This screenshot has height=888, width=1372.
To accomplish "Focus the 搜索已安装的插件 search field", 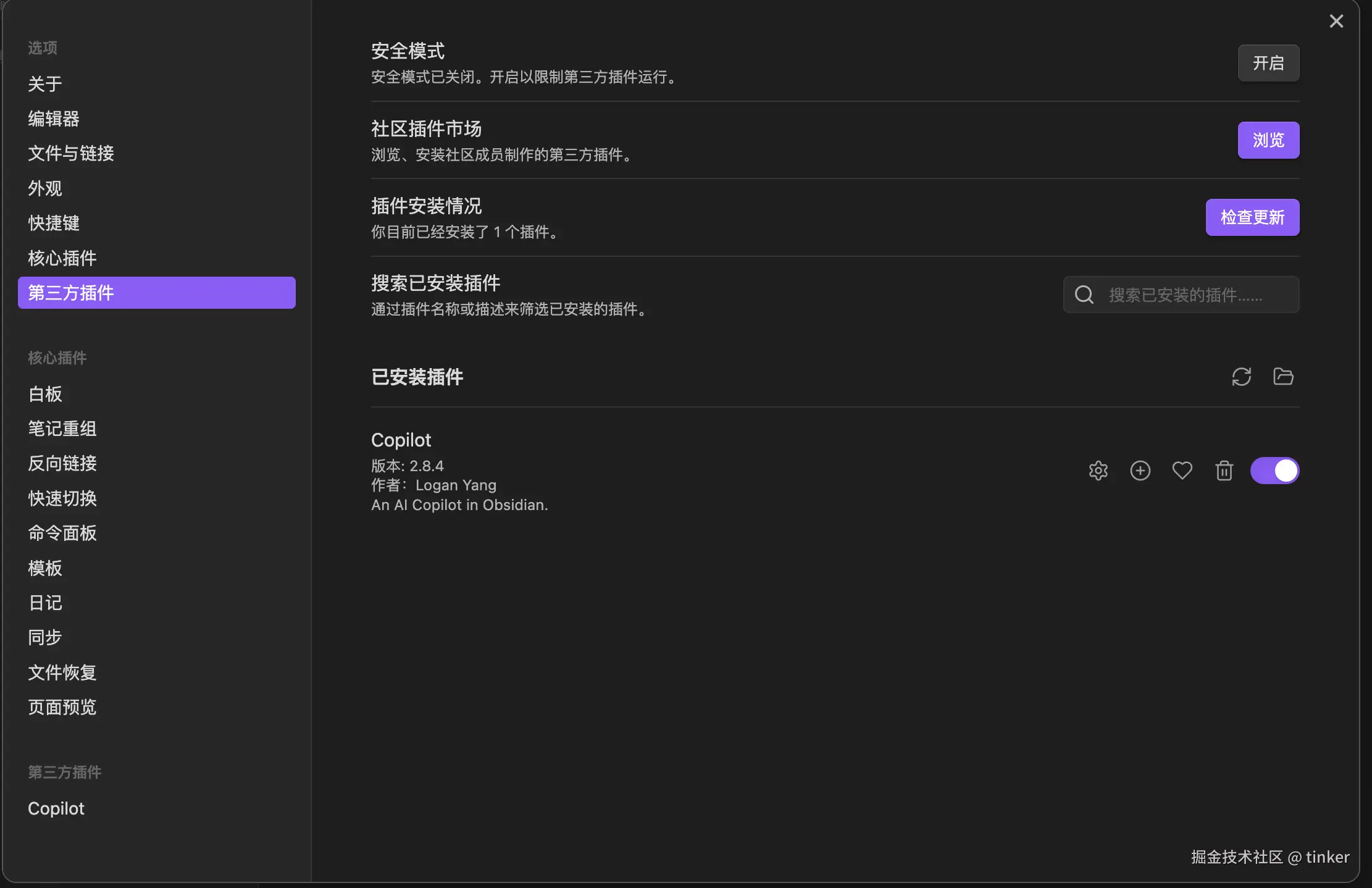I will [1192, 295].
